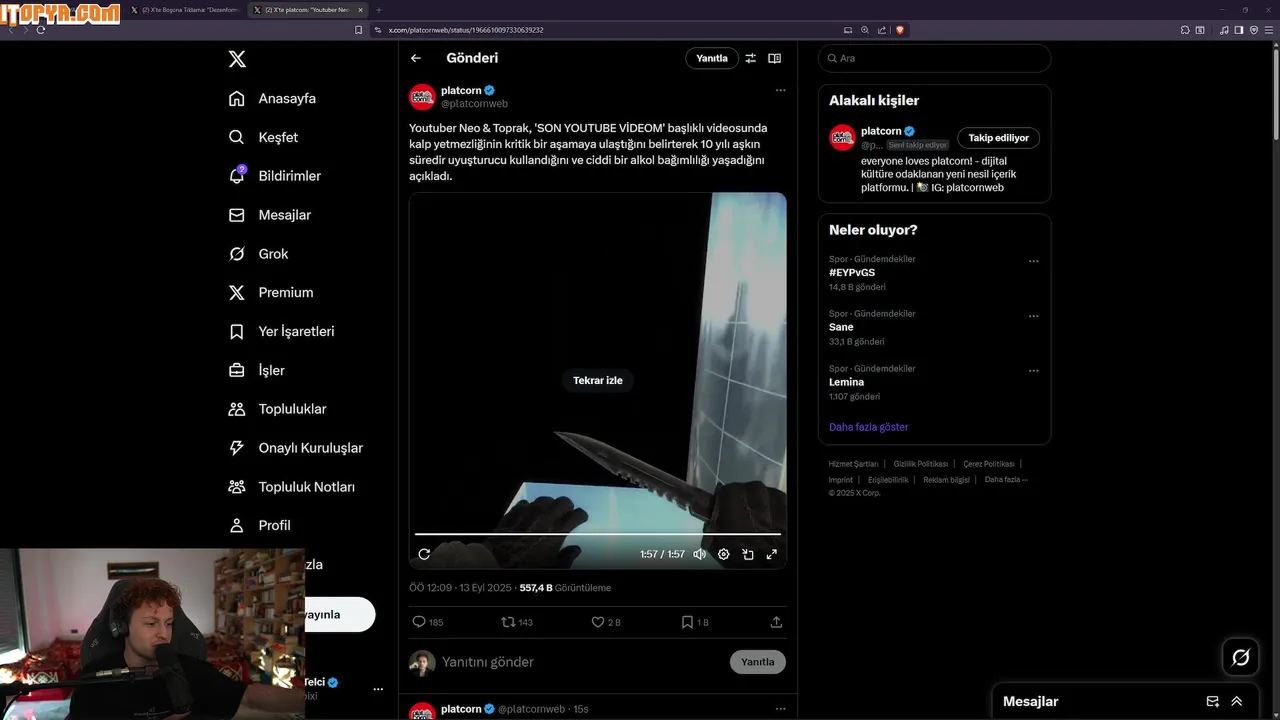Go to Anasayfa home page
This screenshot has width=1280, height=720.
(x=272, y=98)
